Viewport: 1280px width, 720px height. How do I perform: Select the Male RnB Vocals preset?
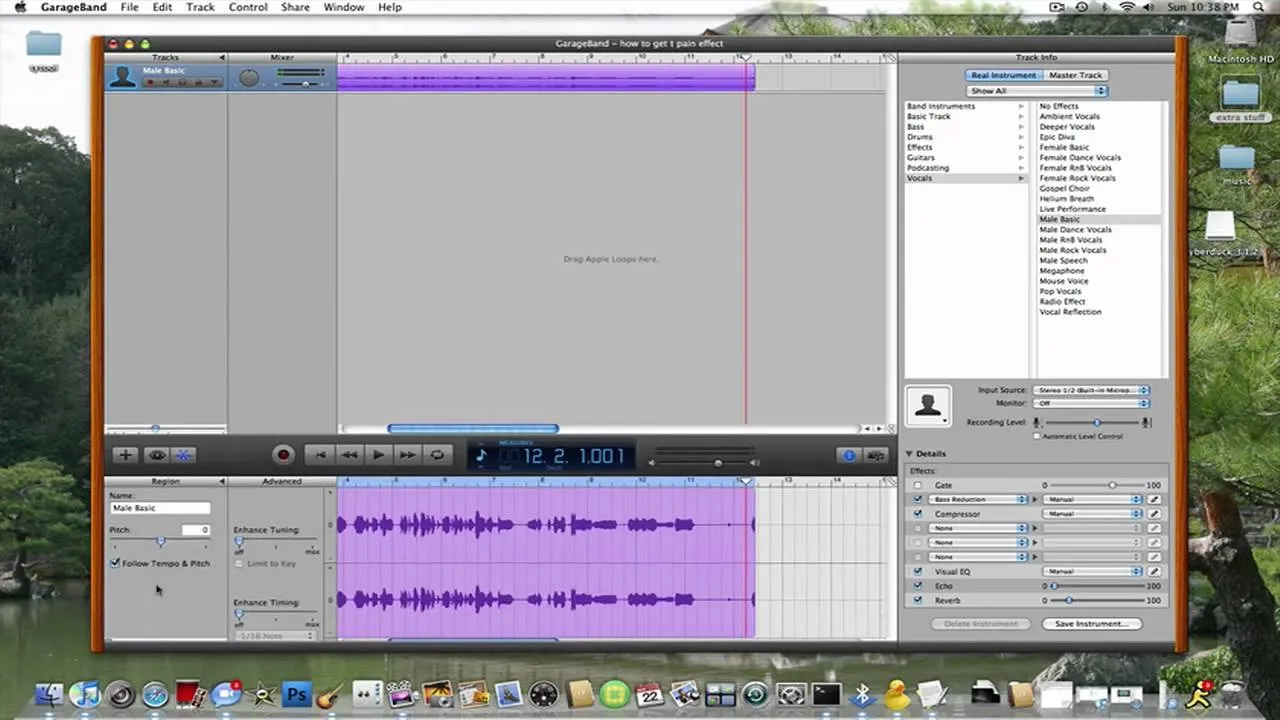click(1070, 240)
